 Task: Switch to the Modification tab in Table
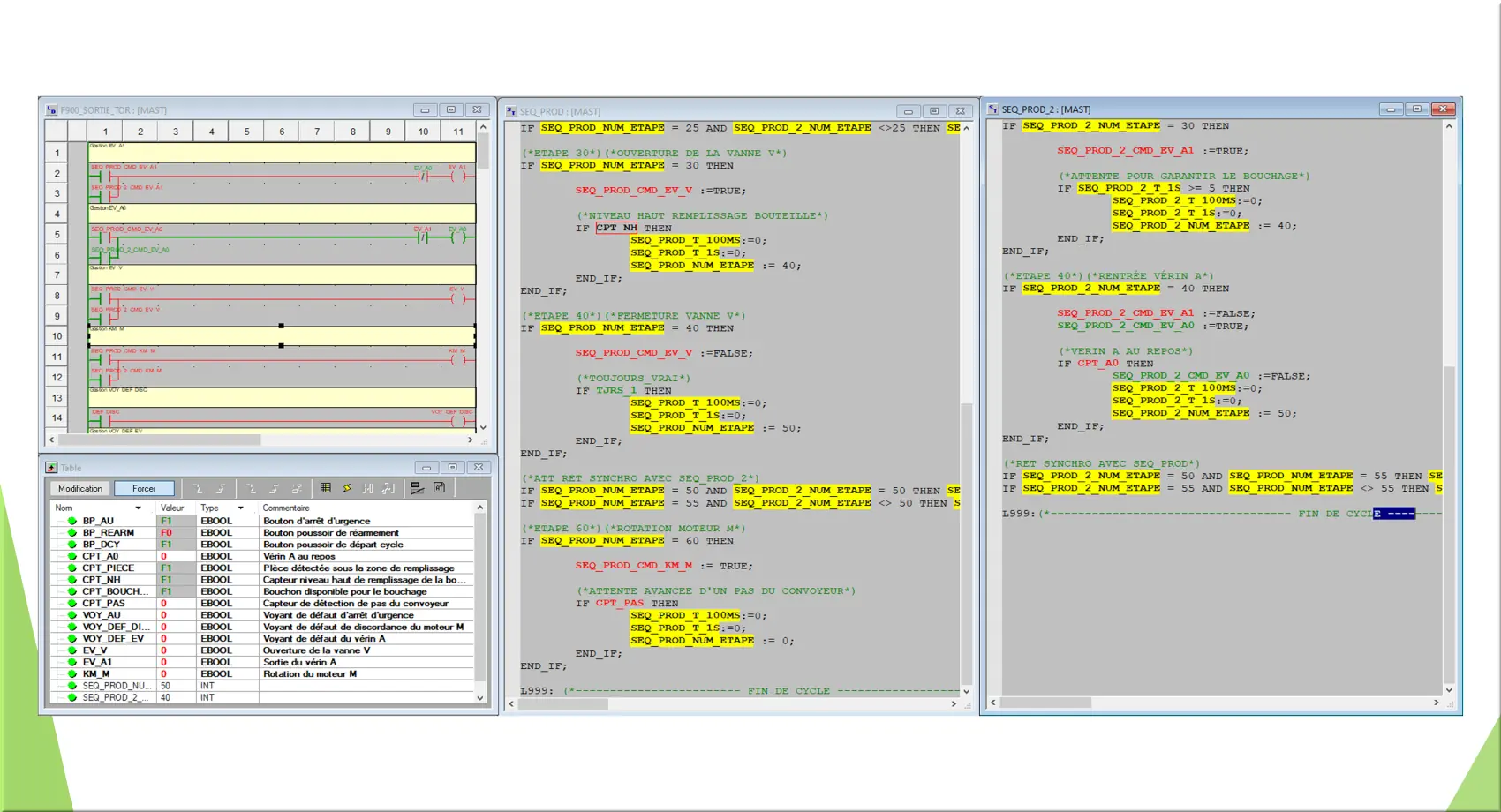pos(80,488)
